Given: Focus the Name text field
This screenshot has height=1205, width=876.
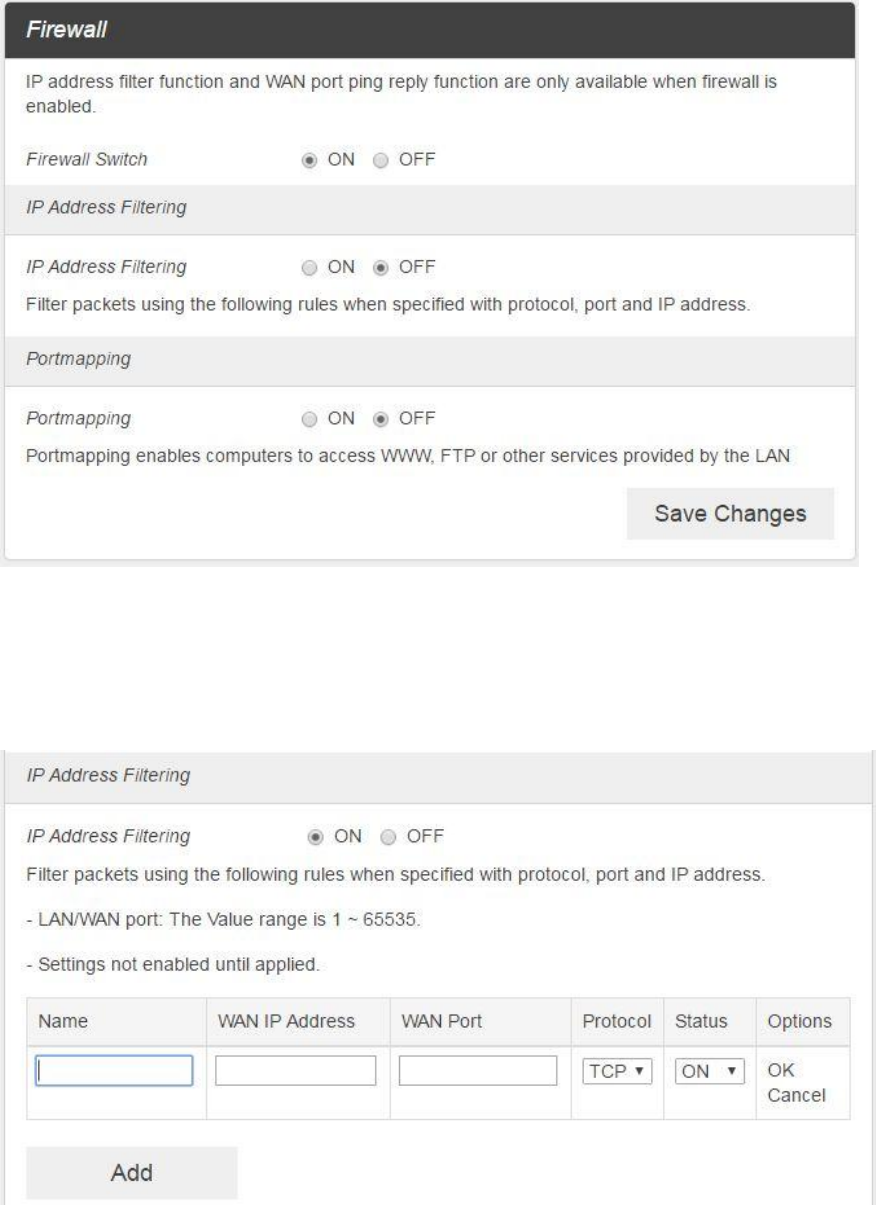Looking at the screenshot, I should 114,1071.
